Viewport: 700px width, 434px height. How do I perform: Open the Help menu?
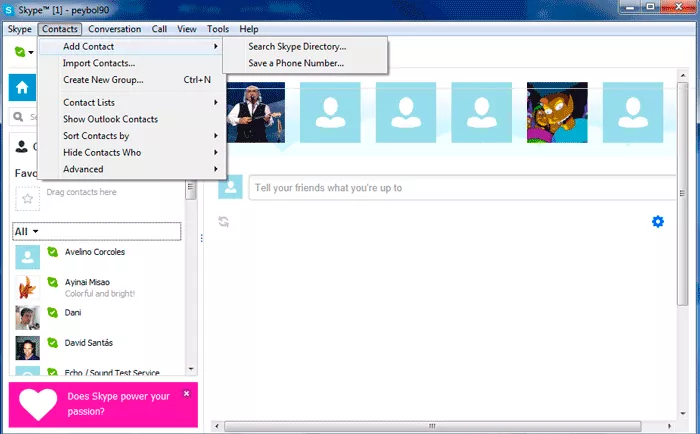(249, 29)
